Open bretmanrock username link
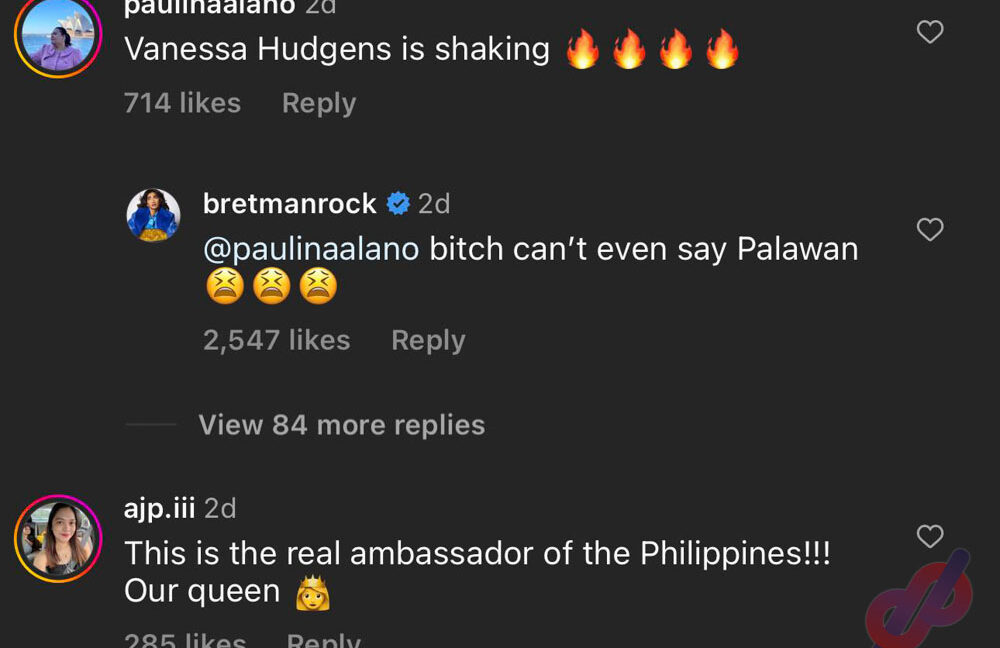This screenshot has height=648, width=1000. click(x=290, y=204)
